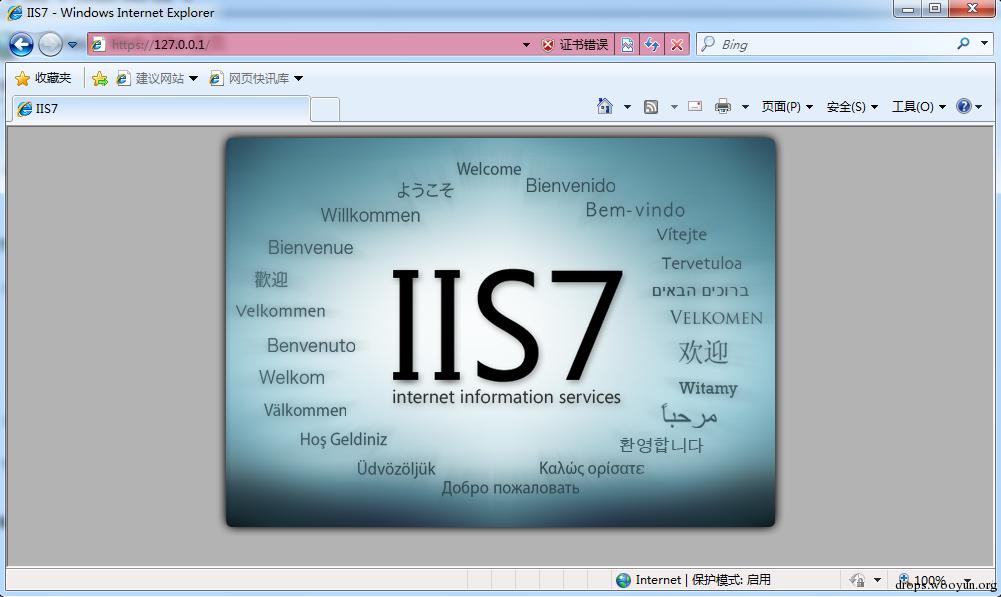Click the RSS feeds icon
This screenshot has height=597, width=1001.
(x=651, y=107)
